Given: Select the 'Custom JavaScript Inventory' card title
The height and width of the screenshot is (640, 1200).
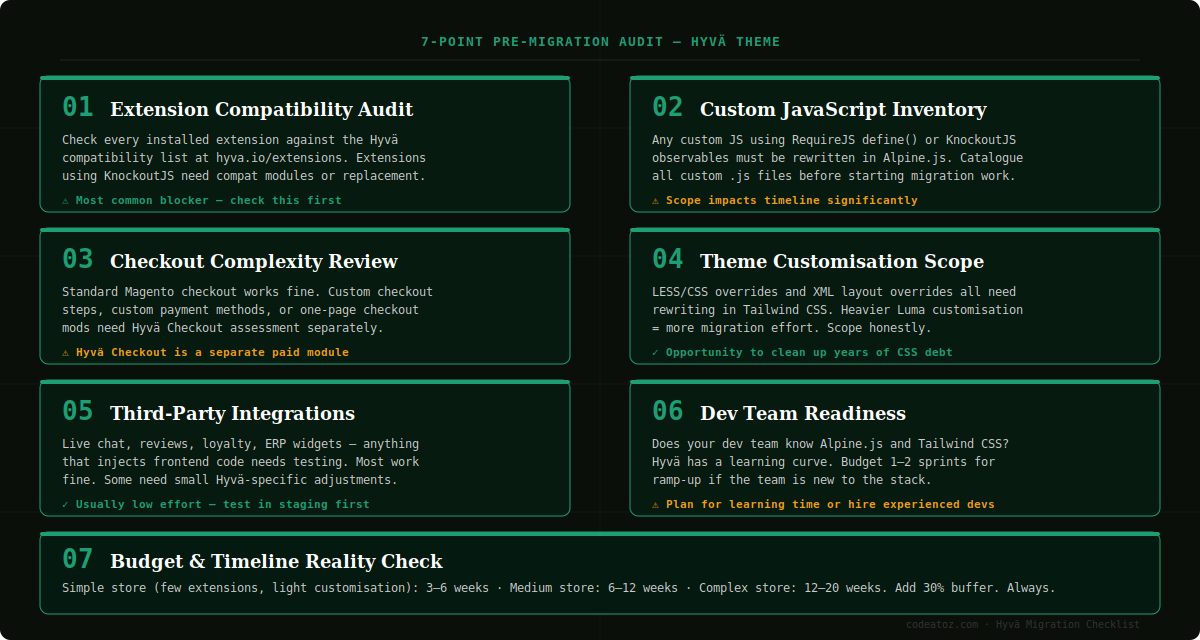Looking at the screenshot, I should tap(843, 109).
